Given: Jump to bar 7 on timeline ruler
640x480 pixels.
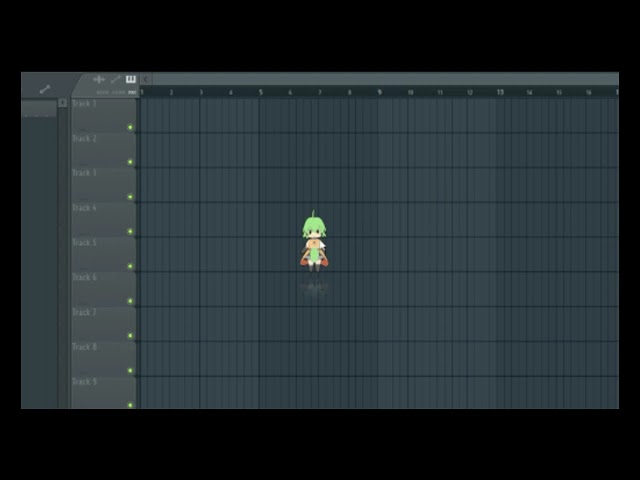Looking at the screenshot, I should [x=320, y=93].
